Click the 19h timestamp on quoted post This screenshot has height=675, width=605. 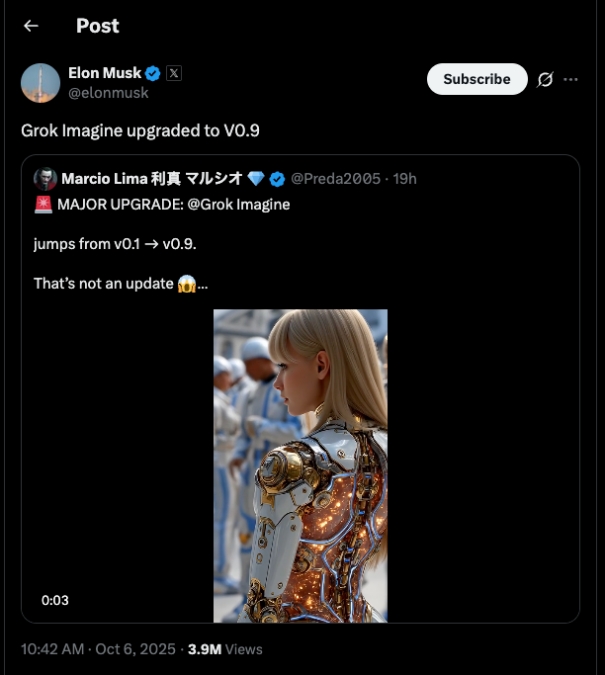click(x=404, y=179)
